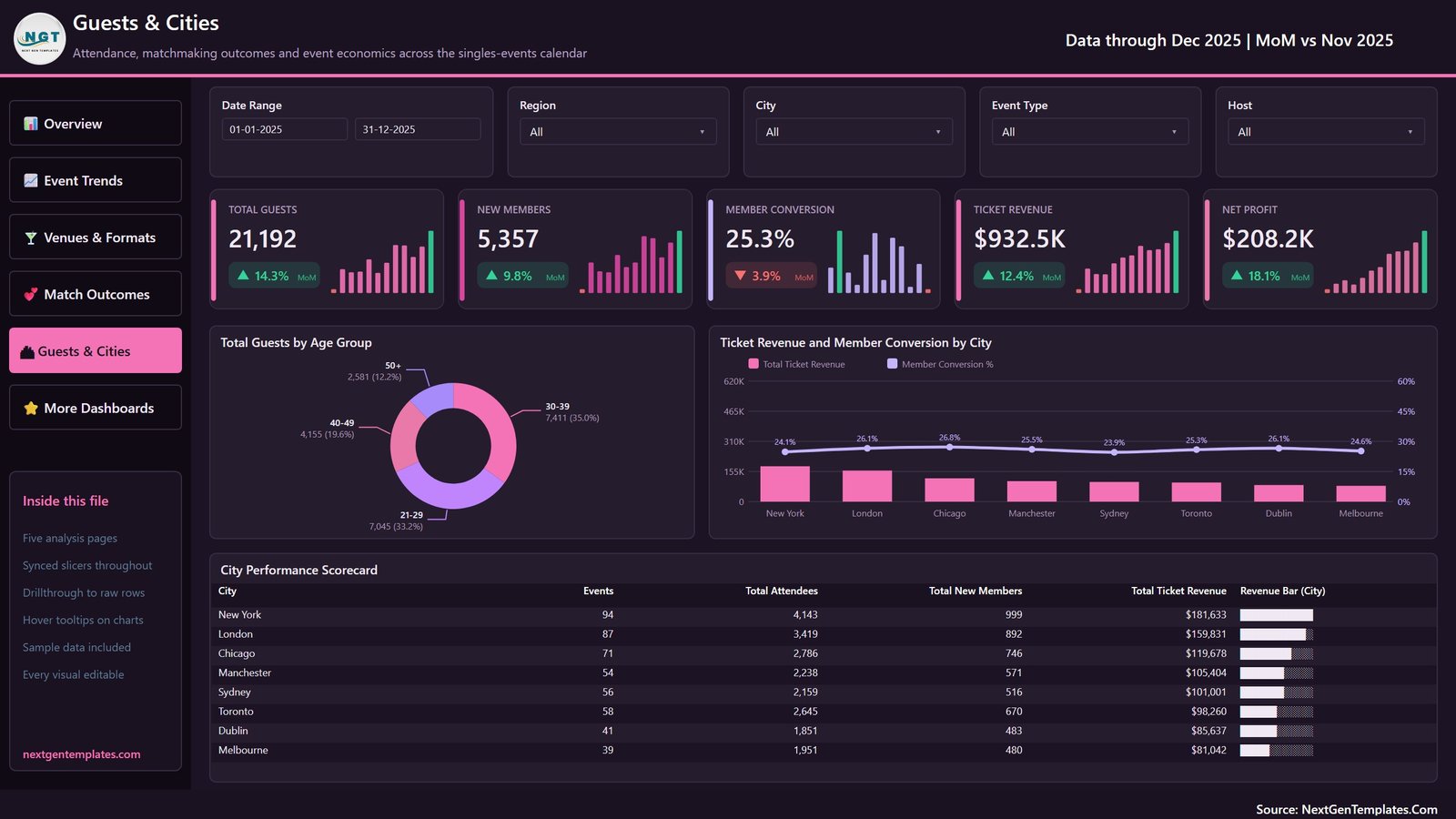Select the Guests & Cities page tab

coord(96,350)
